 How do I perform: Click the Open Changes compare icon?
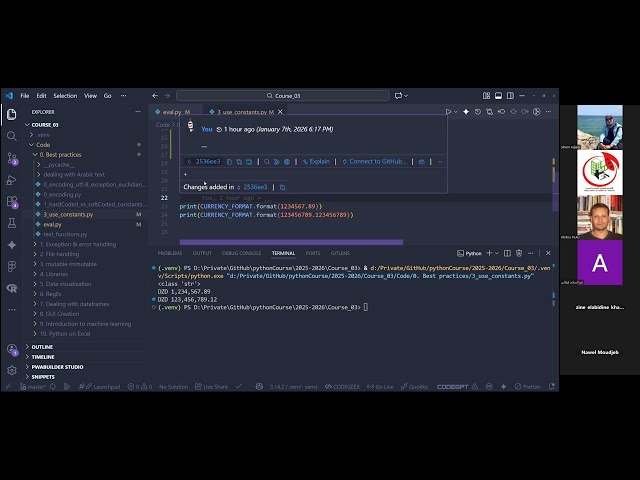489,112
